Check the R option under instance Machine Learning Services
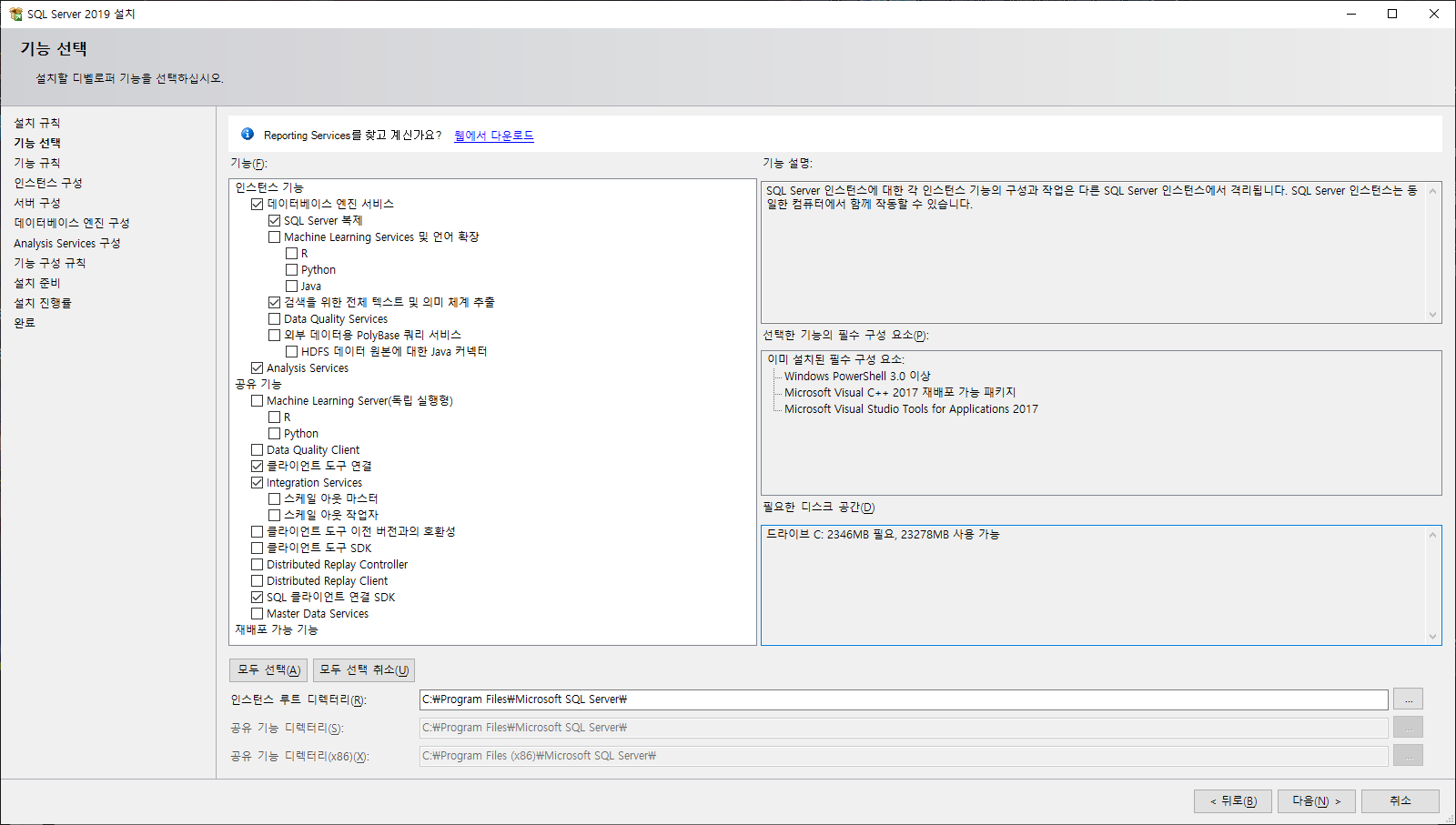Viewport: 1456px width, 825px height. click(291, 253)
